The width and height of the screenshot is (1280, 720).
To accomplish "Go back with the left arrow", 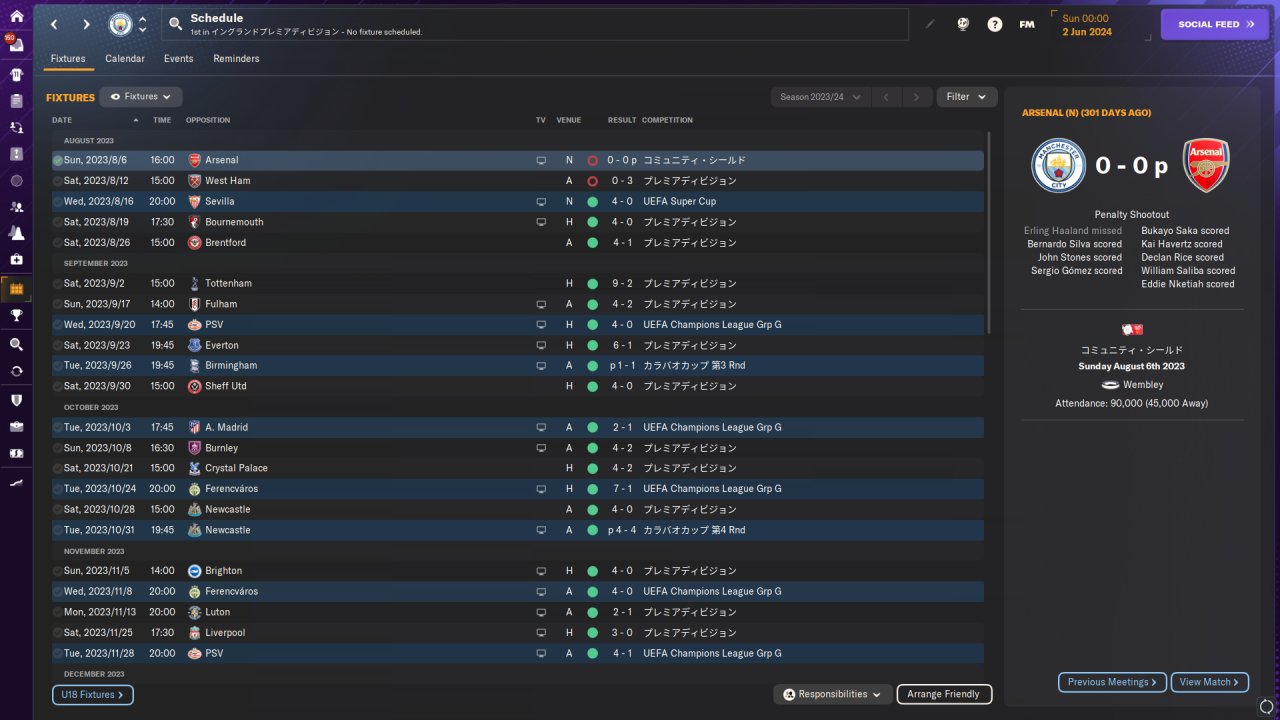I will [x=54, y=24].
